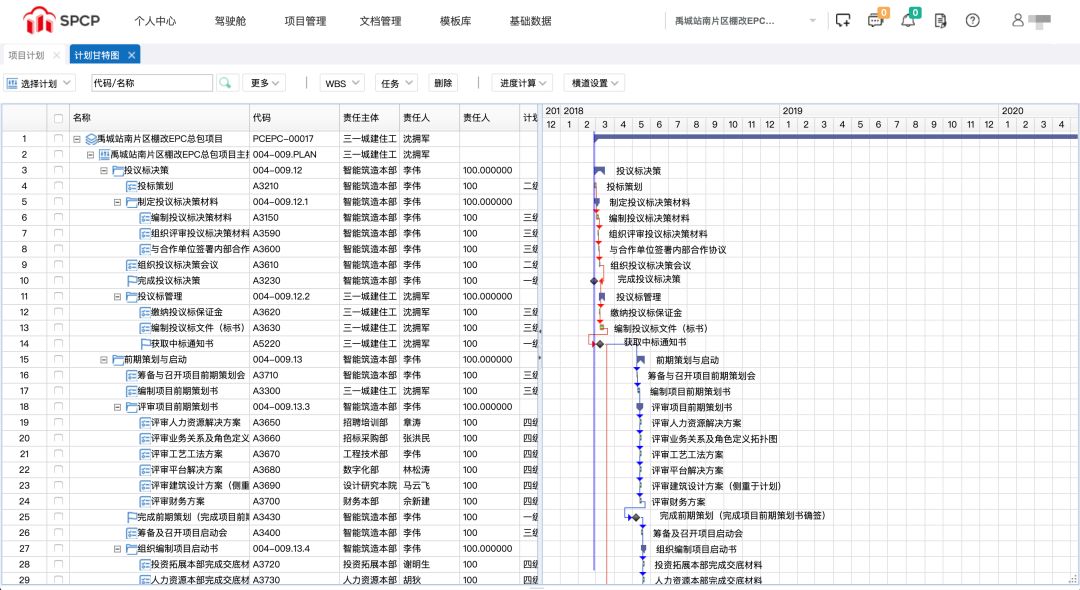Check the box for row 1
Screen dimensions: 1080x590
pyautogui.click(x=58, y=138)
